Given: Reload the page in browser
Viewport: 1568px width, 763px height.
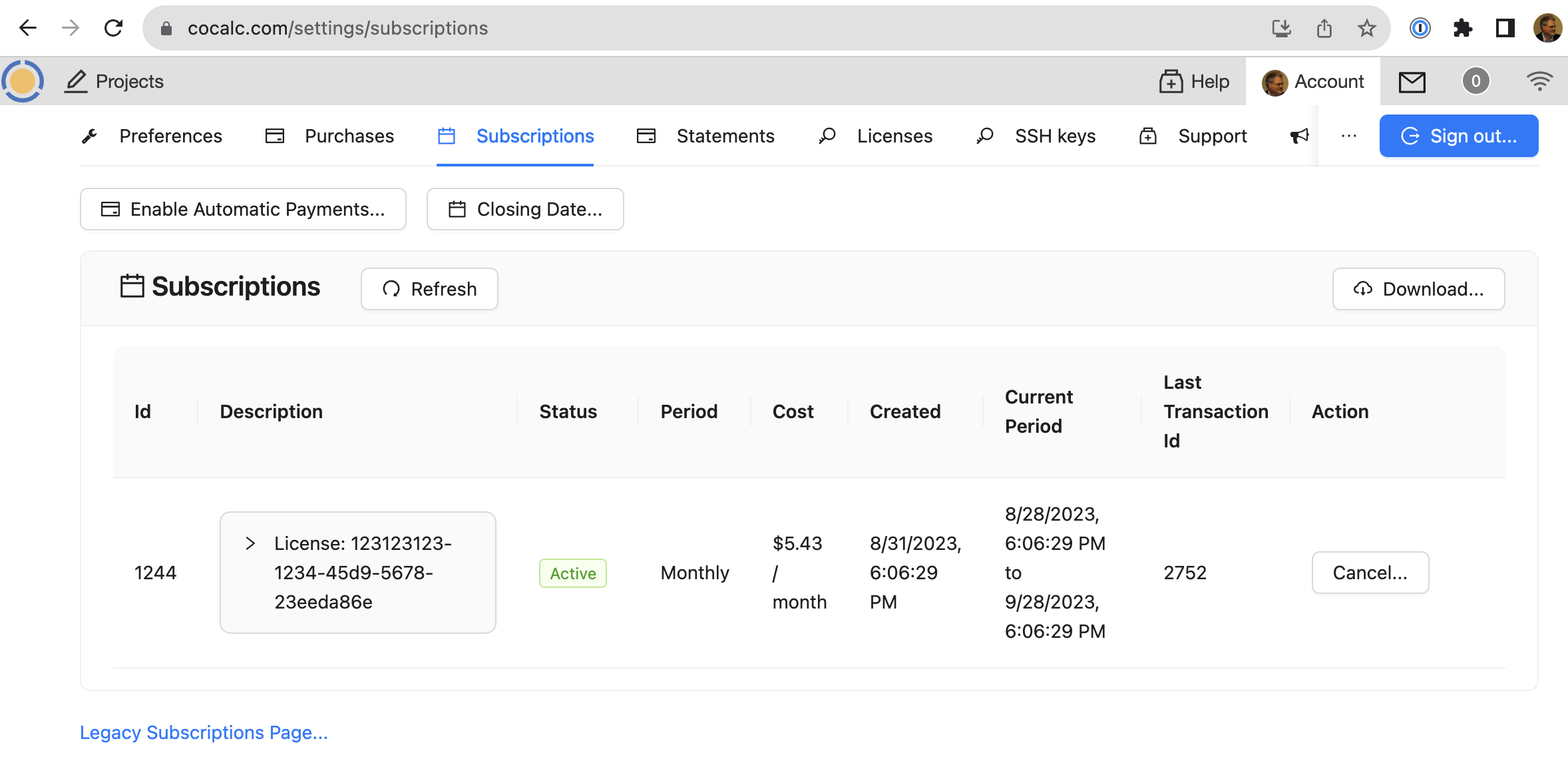Looking at the screenshot, I should click(x=114, y=28).
